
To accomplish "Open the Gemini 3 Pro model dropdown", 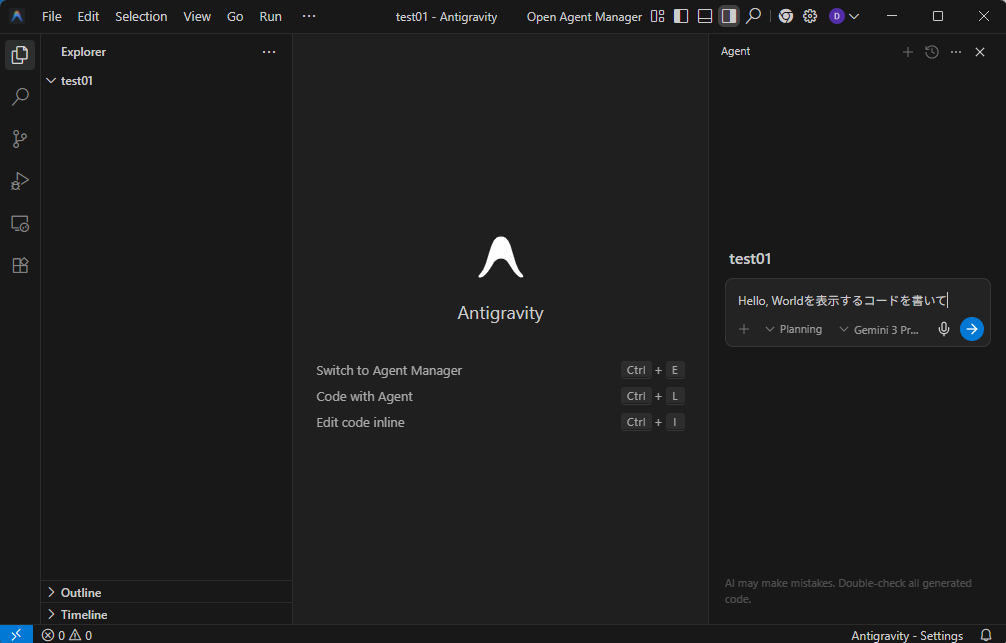I will tap(879, 330).
